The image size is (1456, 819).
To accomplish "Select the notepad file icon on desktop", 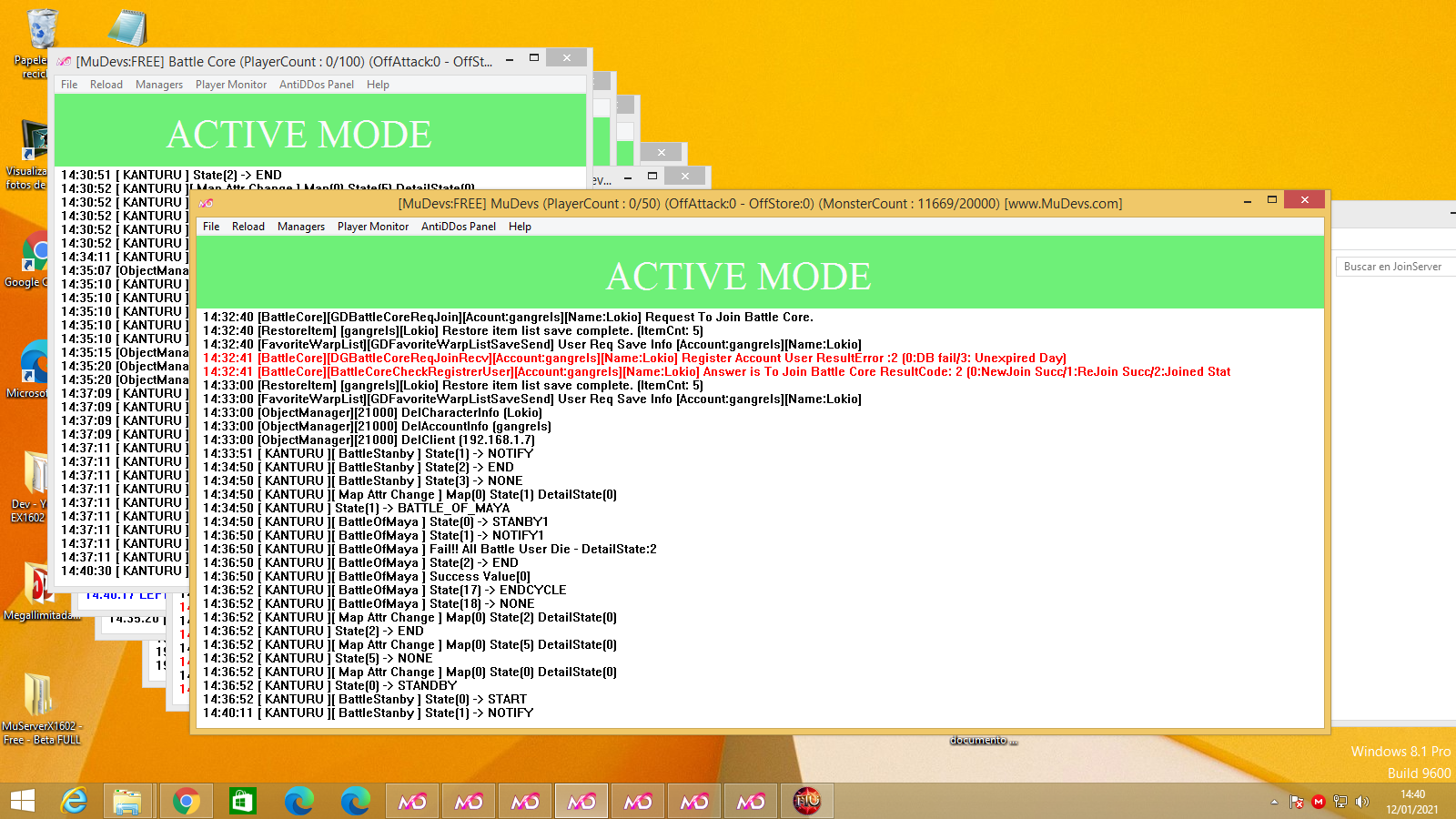I will coord(127,27).
